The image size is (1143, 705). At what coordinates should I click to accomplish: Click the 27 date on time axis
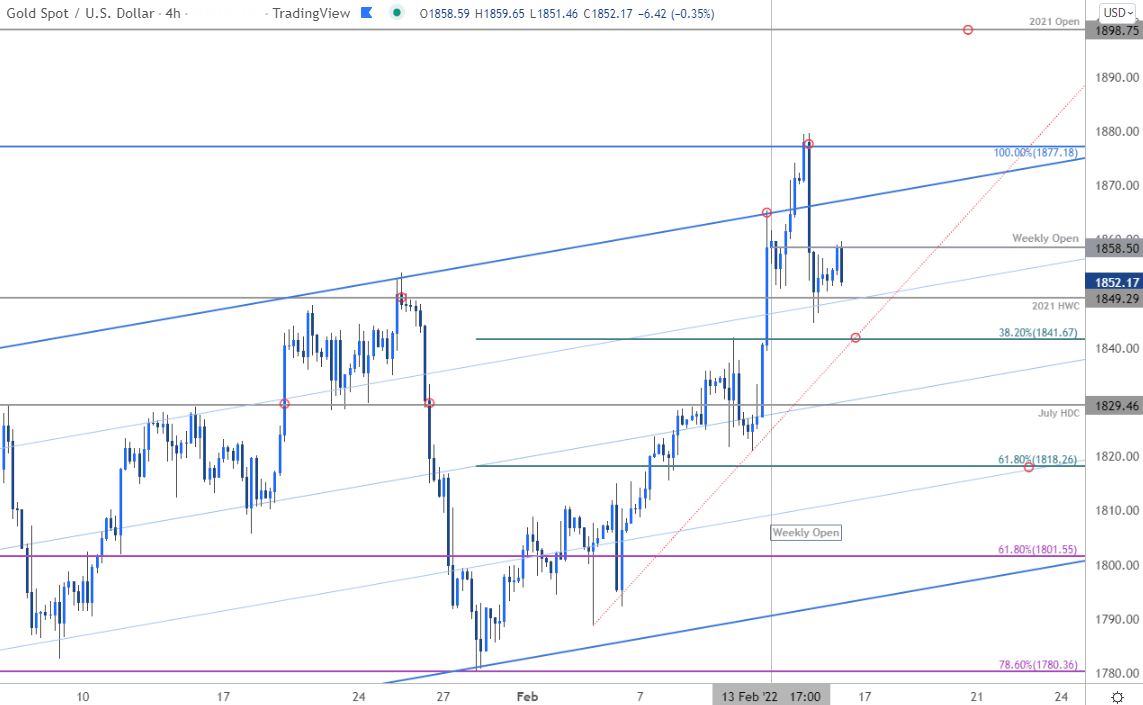[443, 696]
